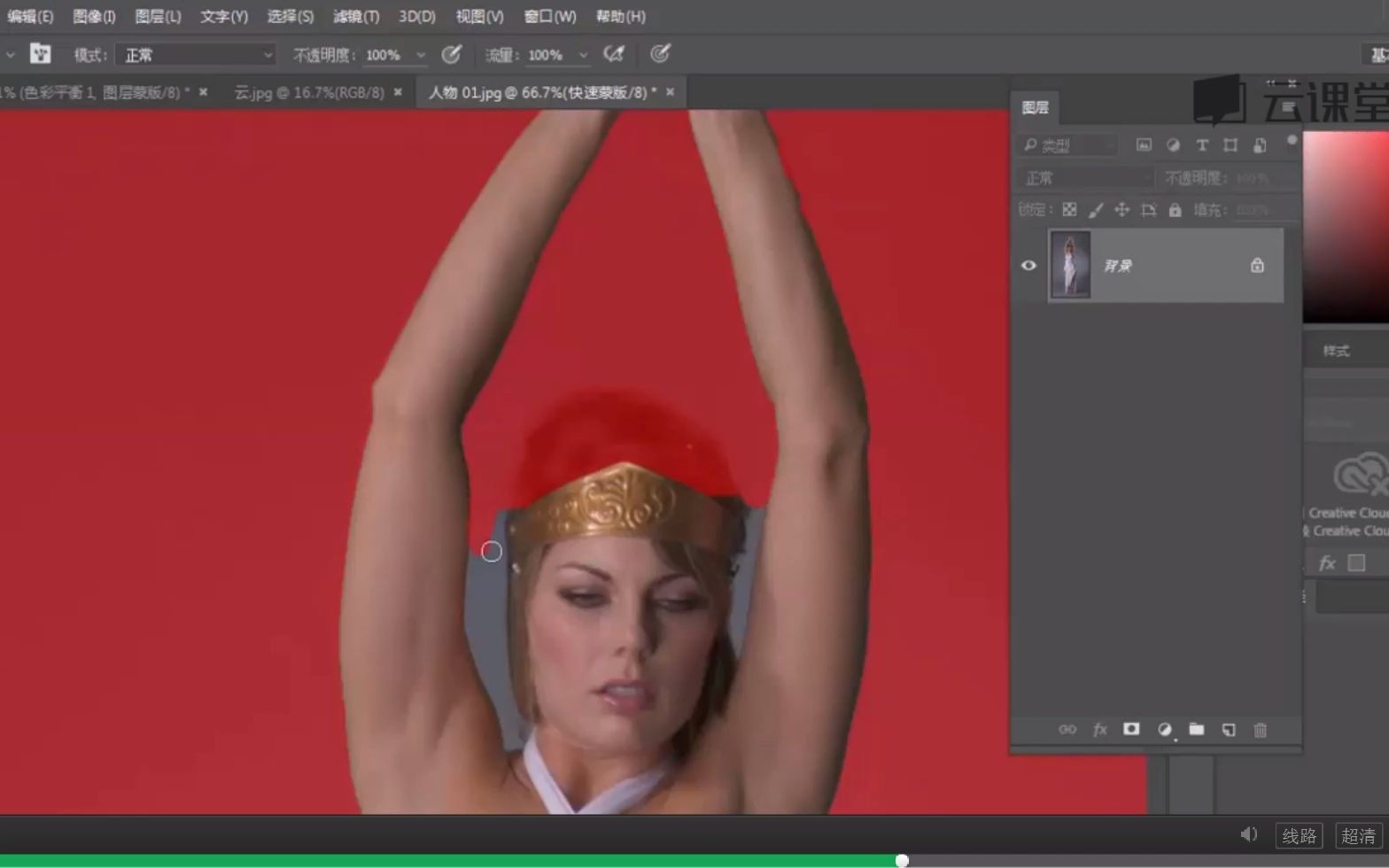1389x868 pixels.
Task: Create new fill or adjustment layer icon
Action: coord(1165,729)
